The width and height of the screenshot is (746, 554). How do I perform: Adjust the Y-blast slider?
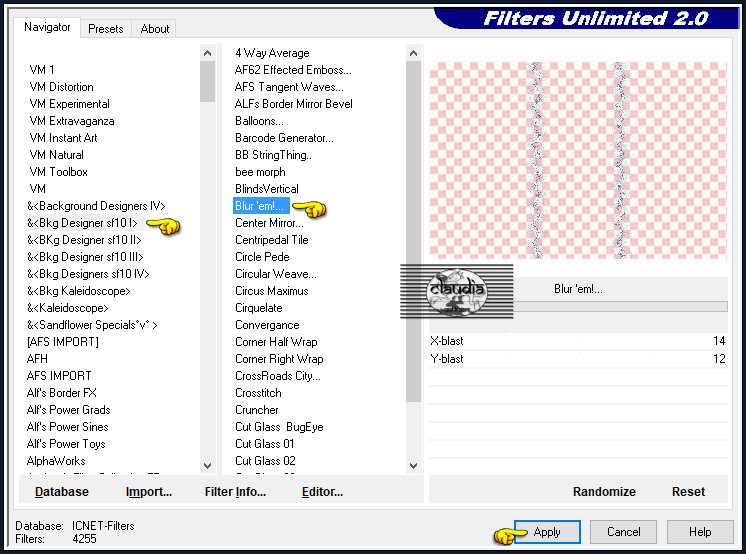click(x=578, y=359)
